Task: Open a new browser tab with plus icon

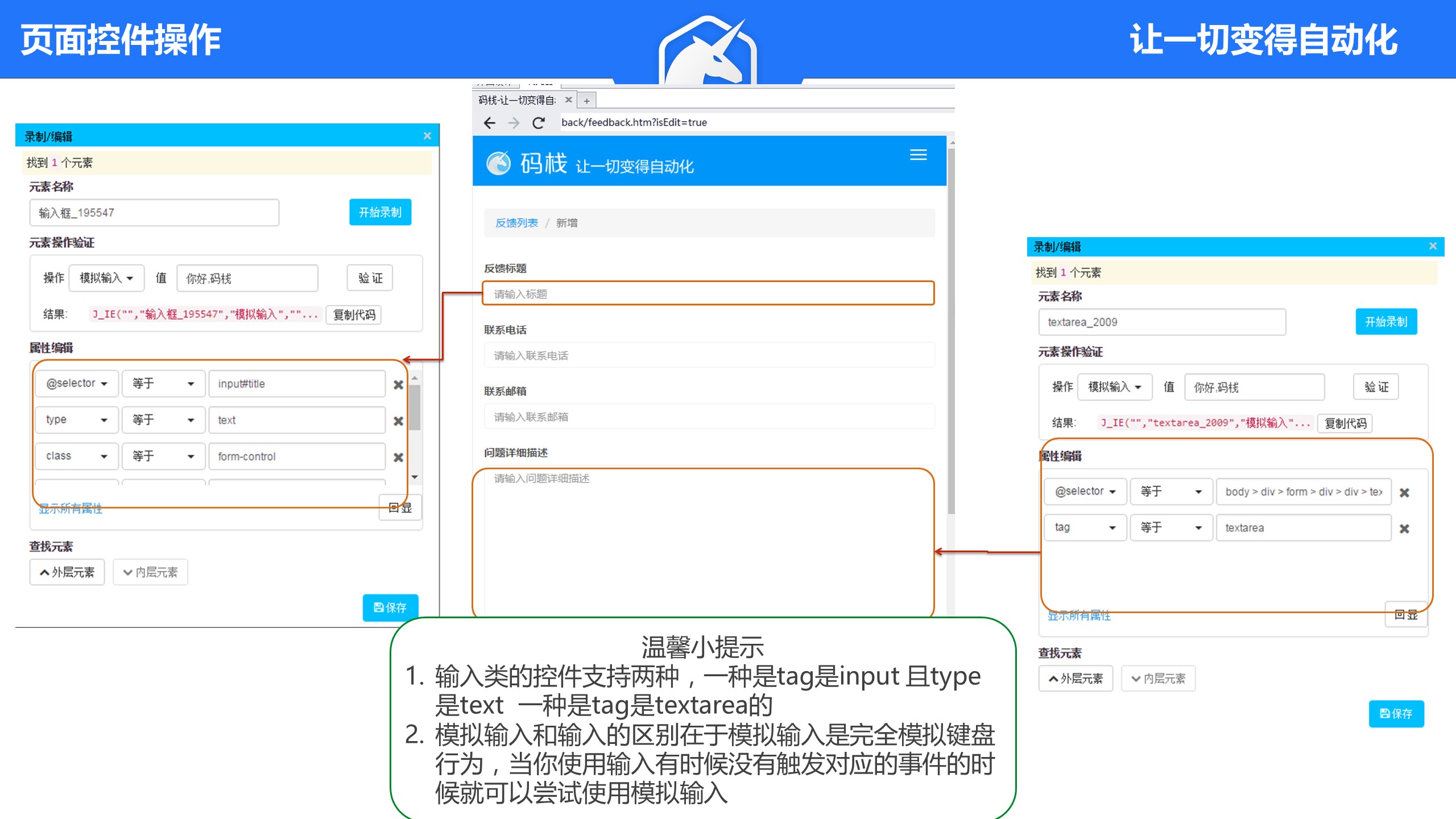Action: 586,101
